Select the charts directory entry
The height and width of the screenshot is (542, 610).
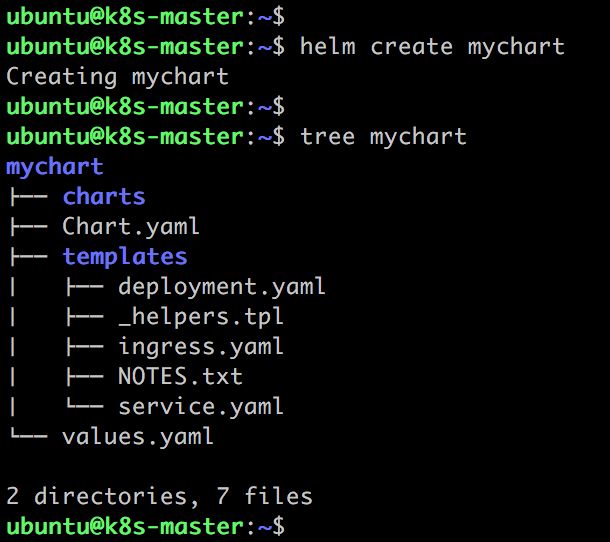pyautogui.click(x=104, y=196)
